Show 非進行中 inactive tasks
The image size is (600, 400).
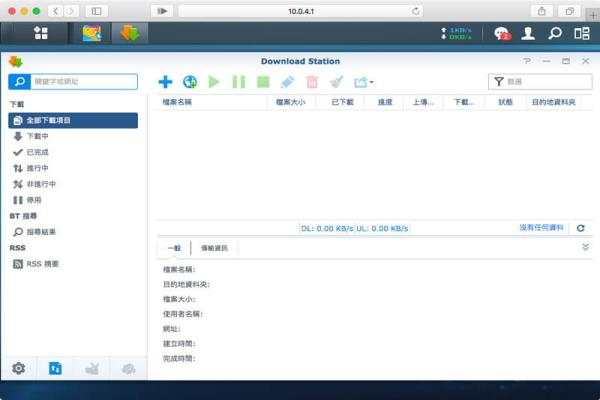(73, 184)
